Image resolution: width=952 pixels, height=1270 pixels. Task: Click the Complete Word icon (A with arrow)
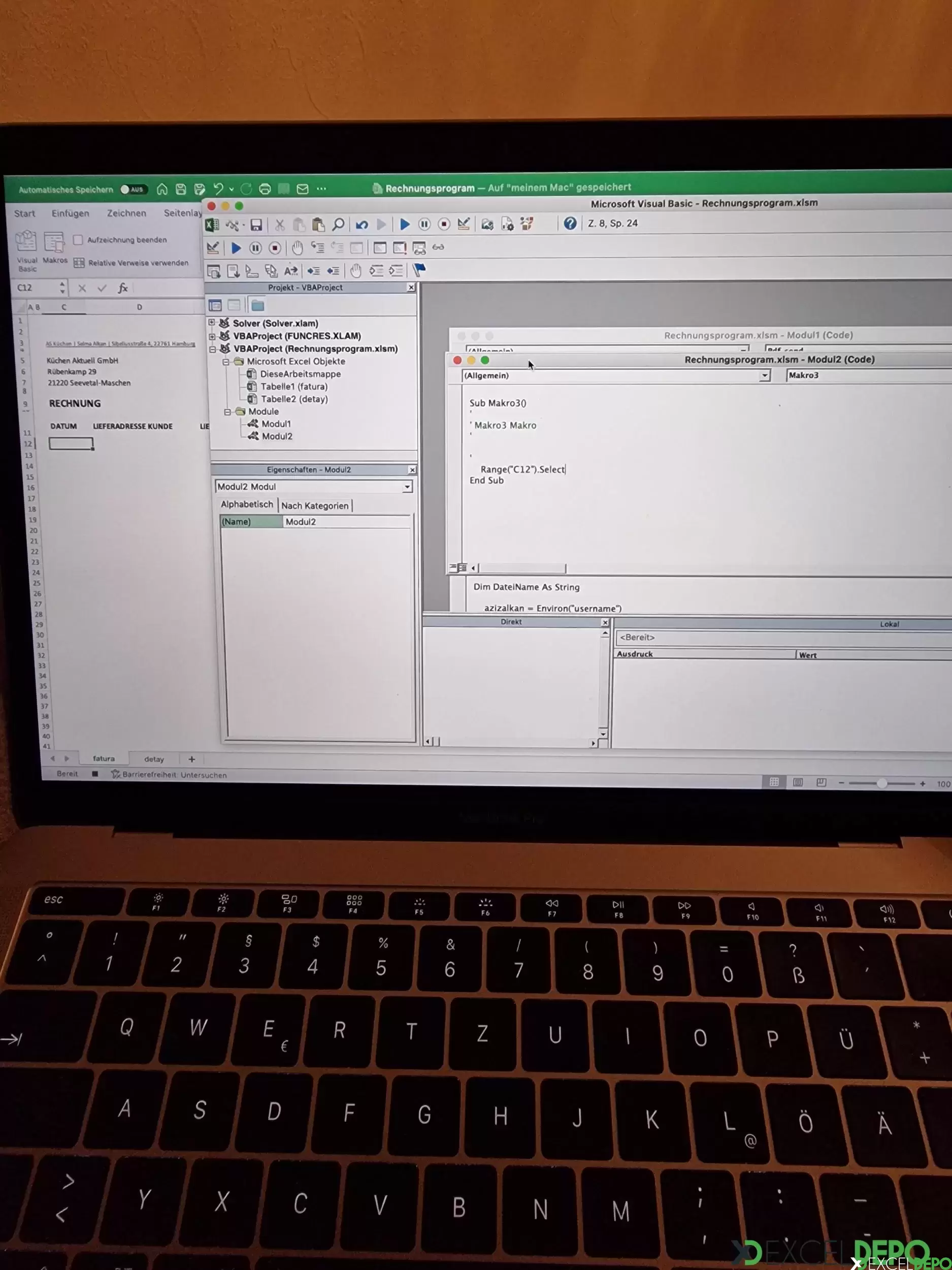(x=291, y=270)
